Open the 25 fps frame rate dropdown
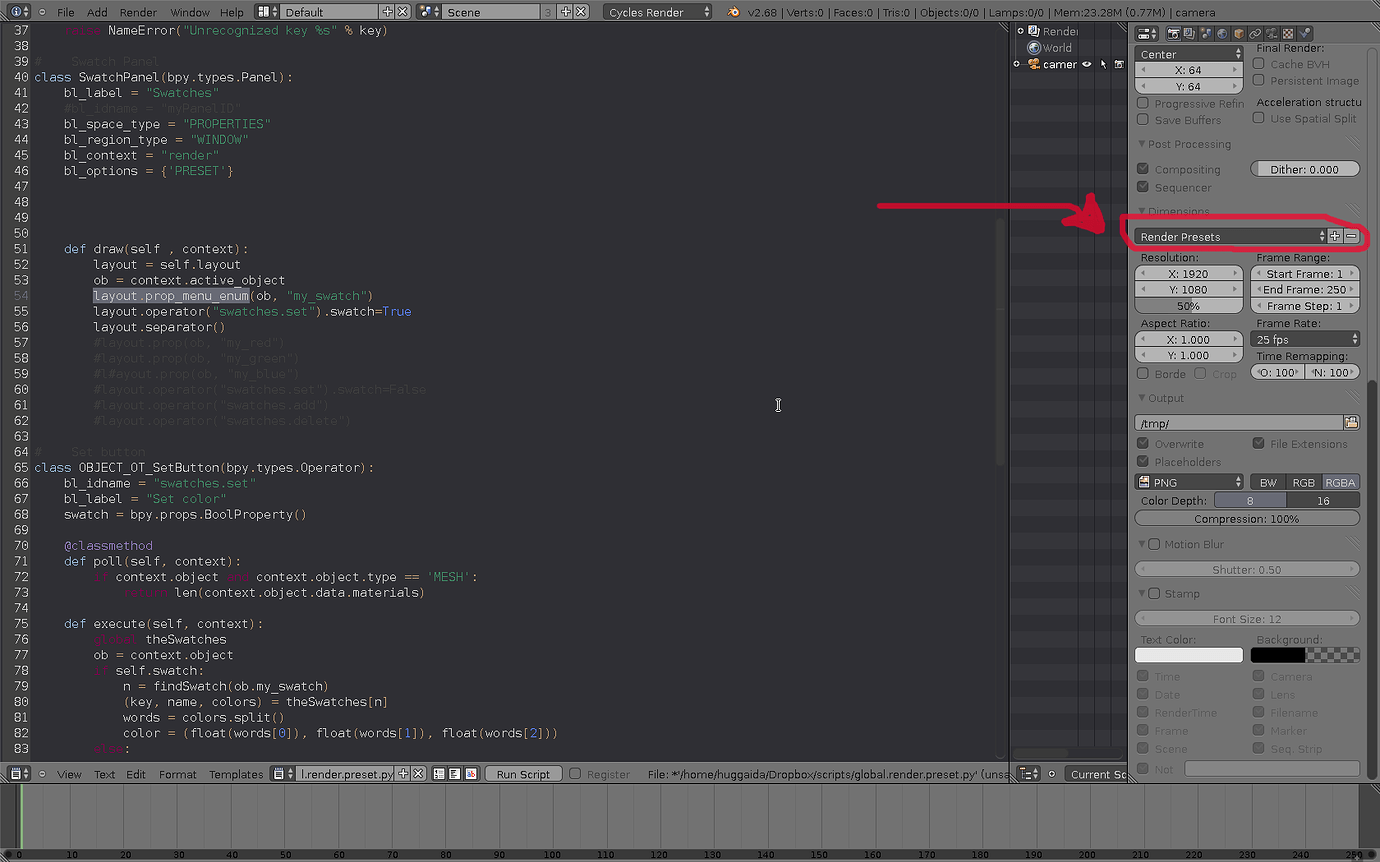This screenshot has width=1380, height=862. point(1305,340)
